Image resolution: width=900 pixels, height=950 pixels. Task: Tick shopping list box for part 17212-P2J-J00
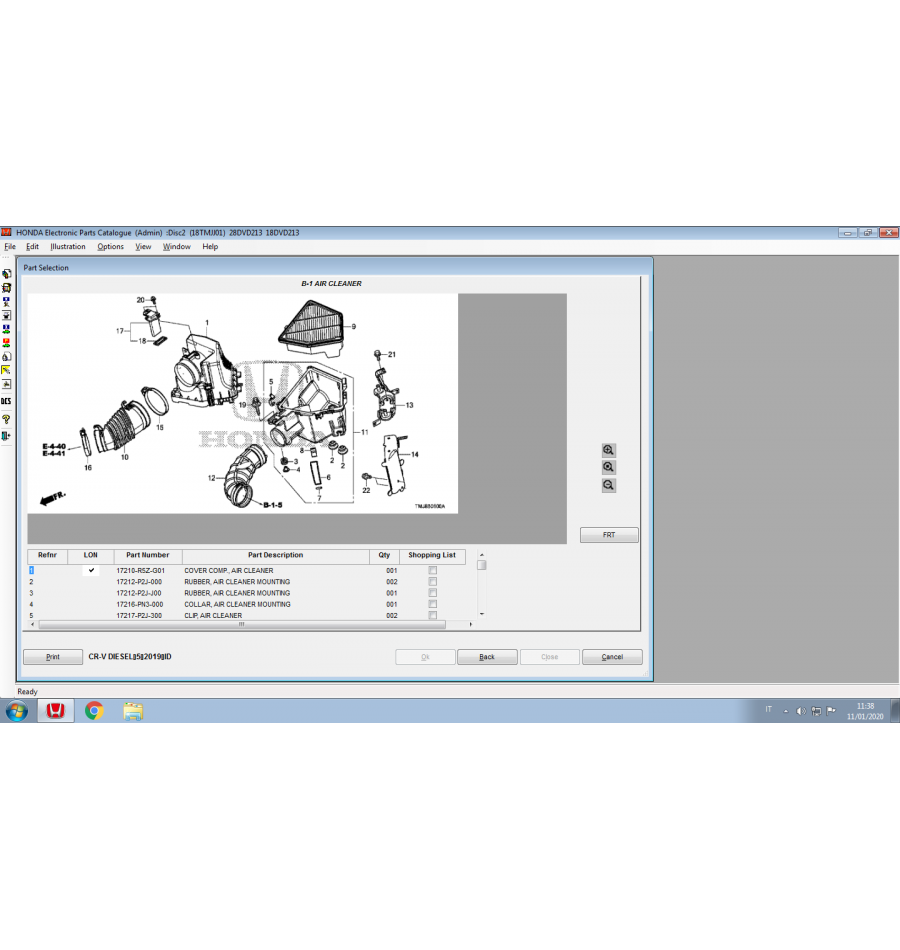433,593
